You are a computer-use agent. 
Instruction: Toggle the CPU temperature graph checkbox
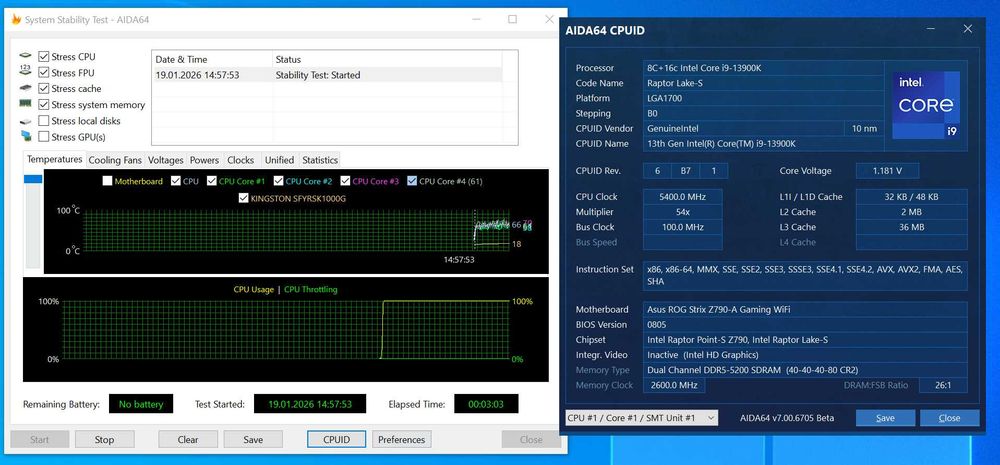[x=175, y=181]
